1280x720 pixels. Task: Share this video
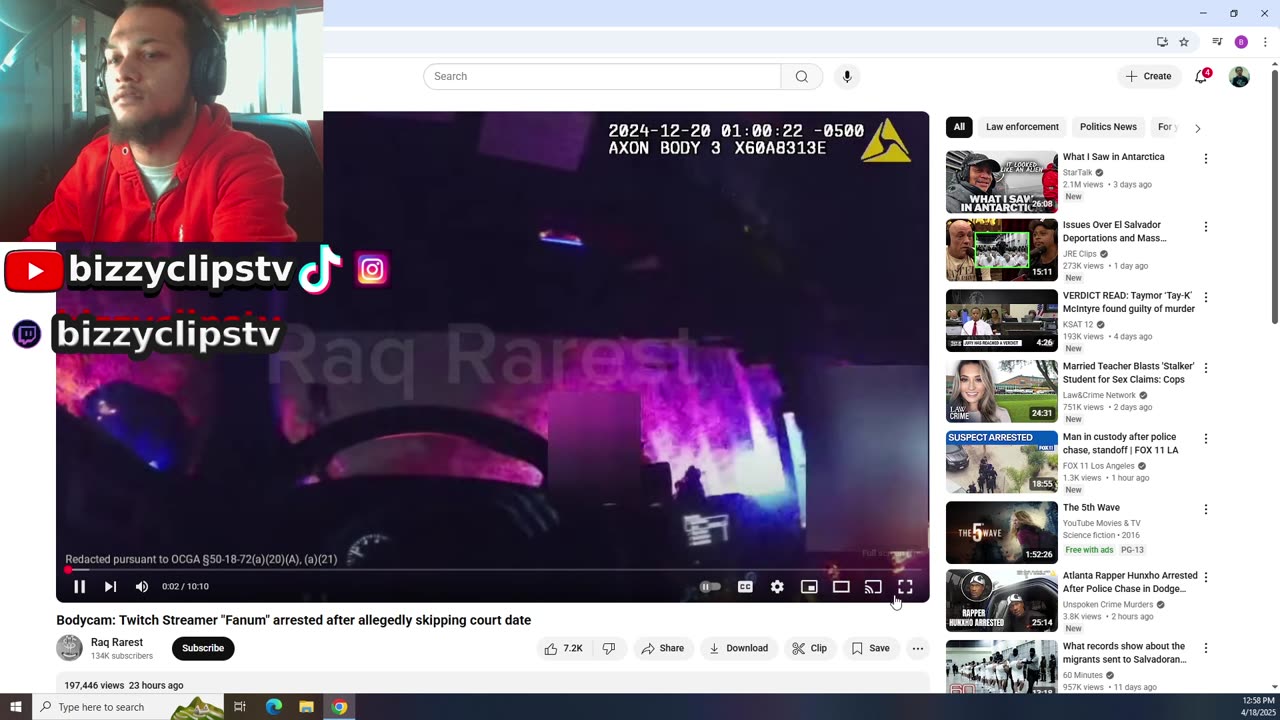click(662, 648)
